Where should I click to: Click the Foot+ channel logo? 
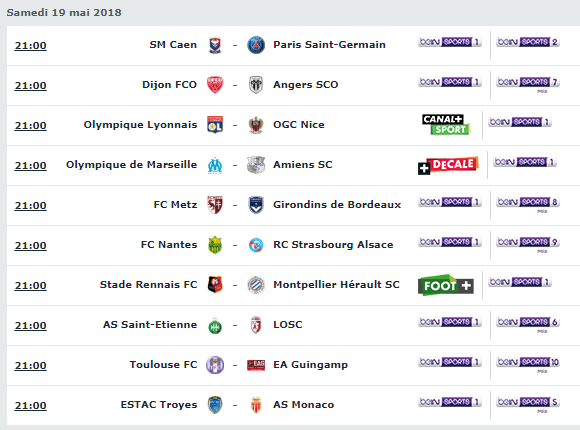click(x=446, y=285)
